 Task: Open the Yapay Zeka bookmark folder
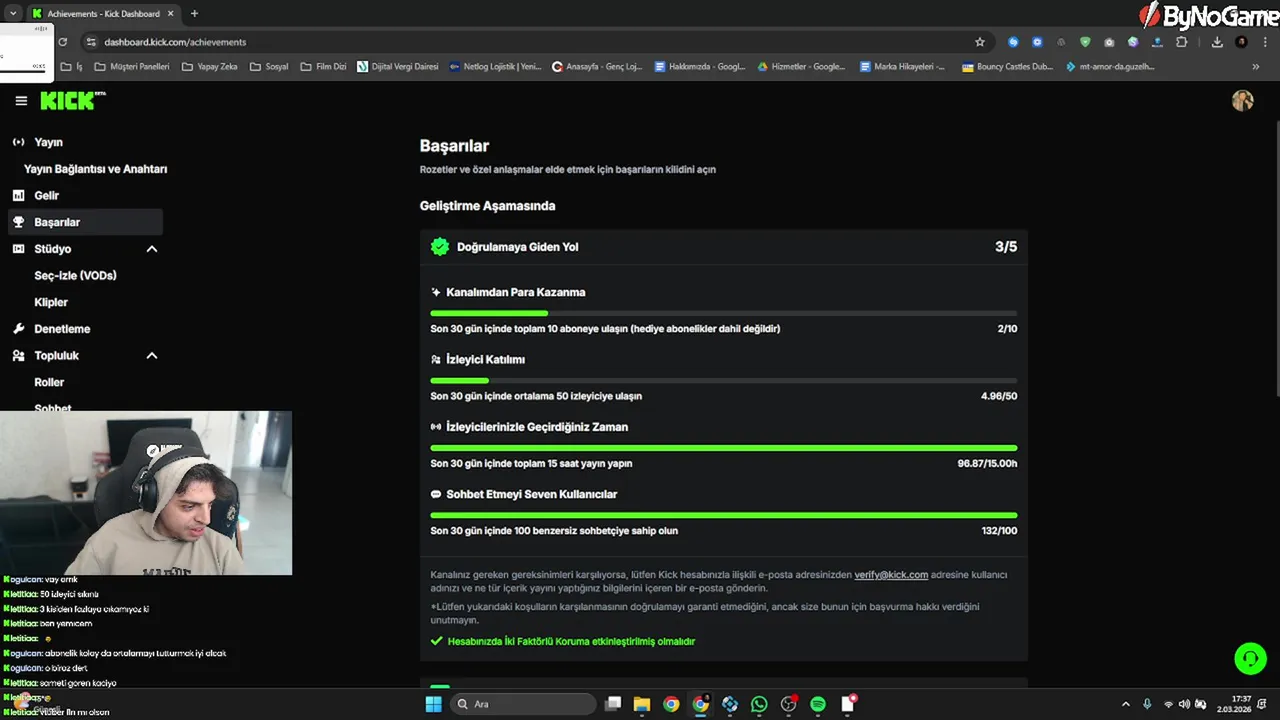(x=209, y=67)
